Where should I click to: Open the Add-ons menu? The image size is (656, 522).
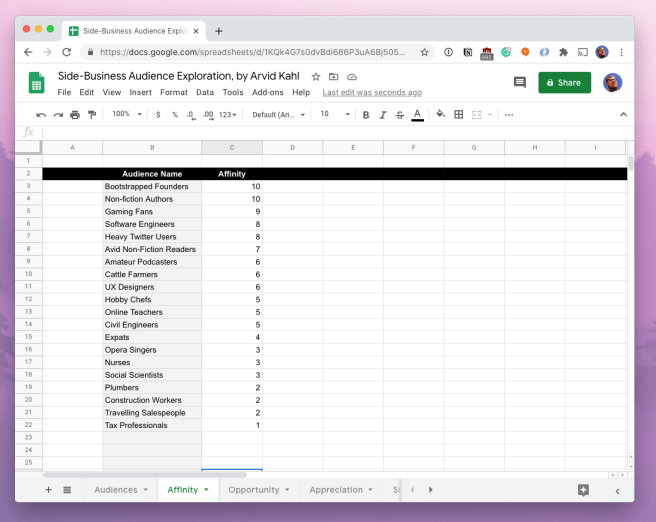pyautogui.click(x=267, y=92)
